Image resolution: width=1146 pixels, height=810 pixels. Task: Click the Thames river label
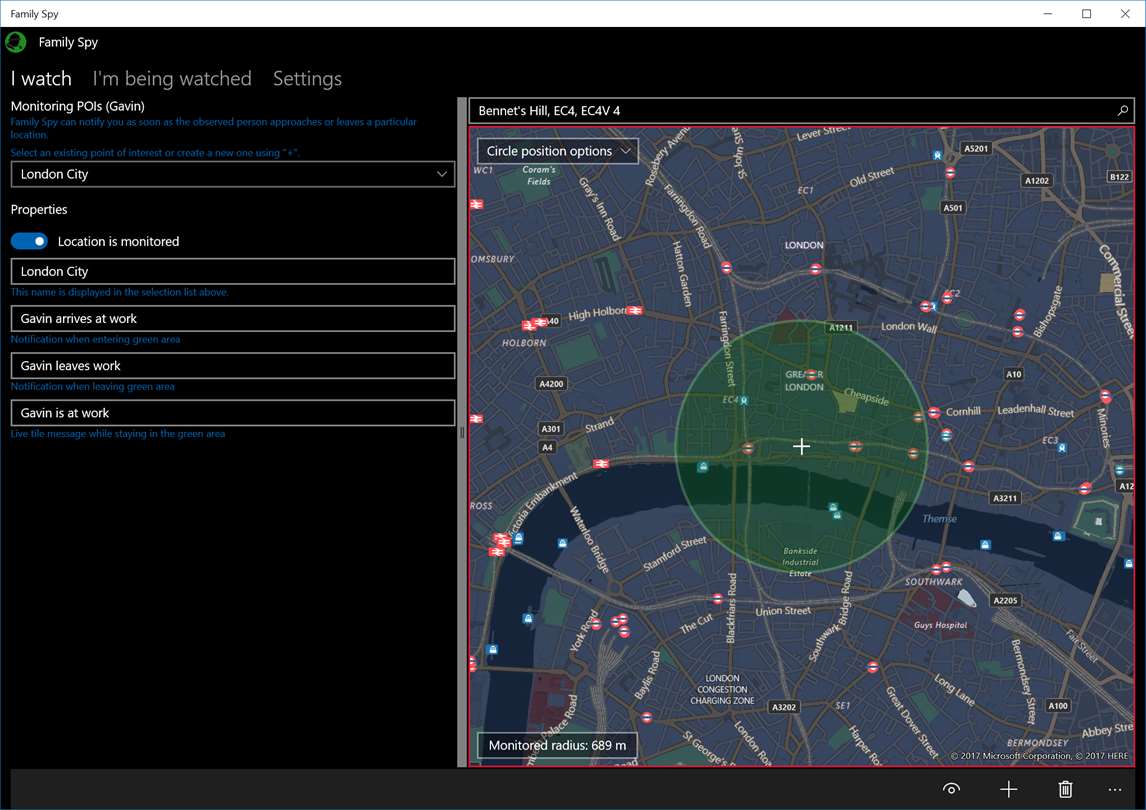coord(939,518)
